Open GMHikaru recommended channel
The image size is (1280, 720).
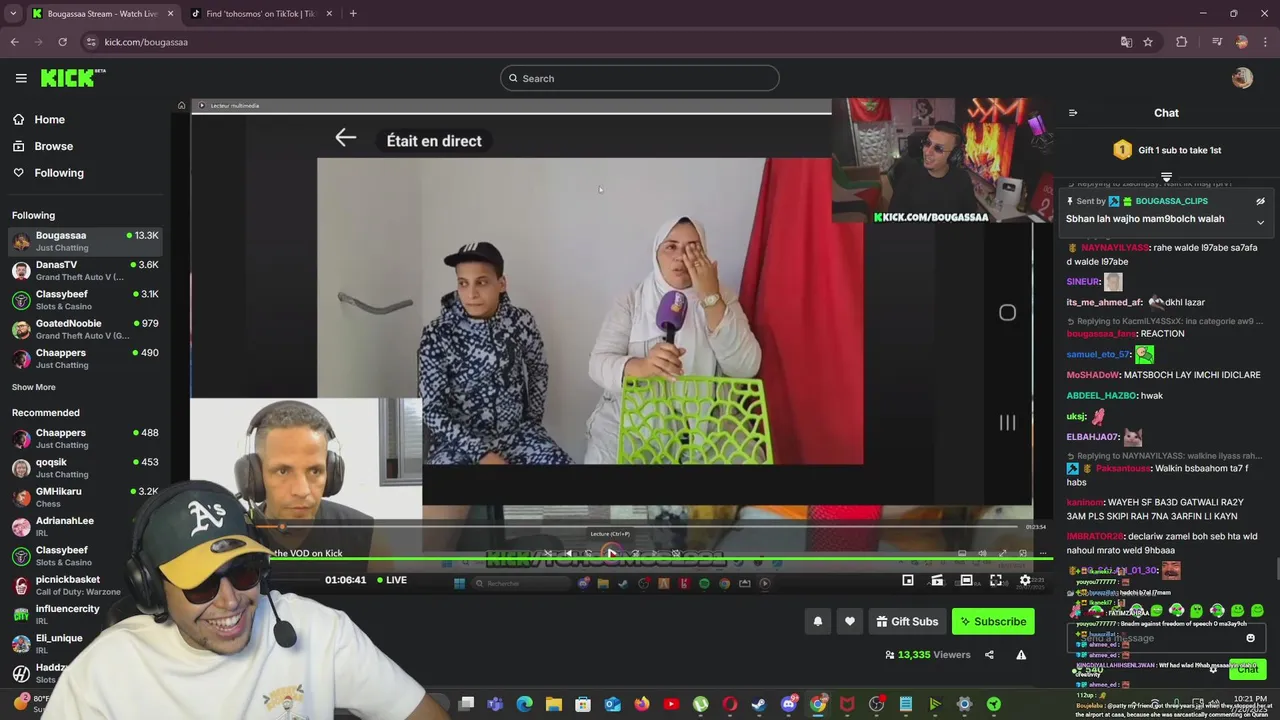[85, 497]
